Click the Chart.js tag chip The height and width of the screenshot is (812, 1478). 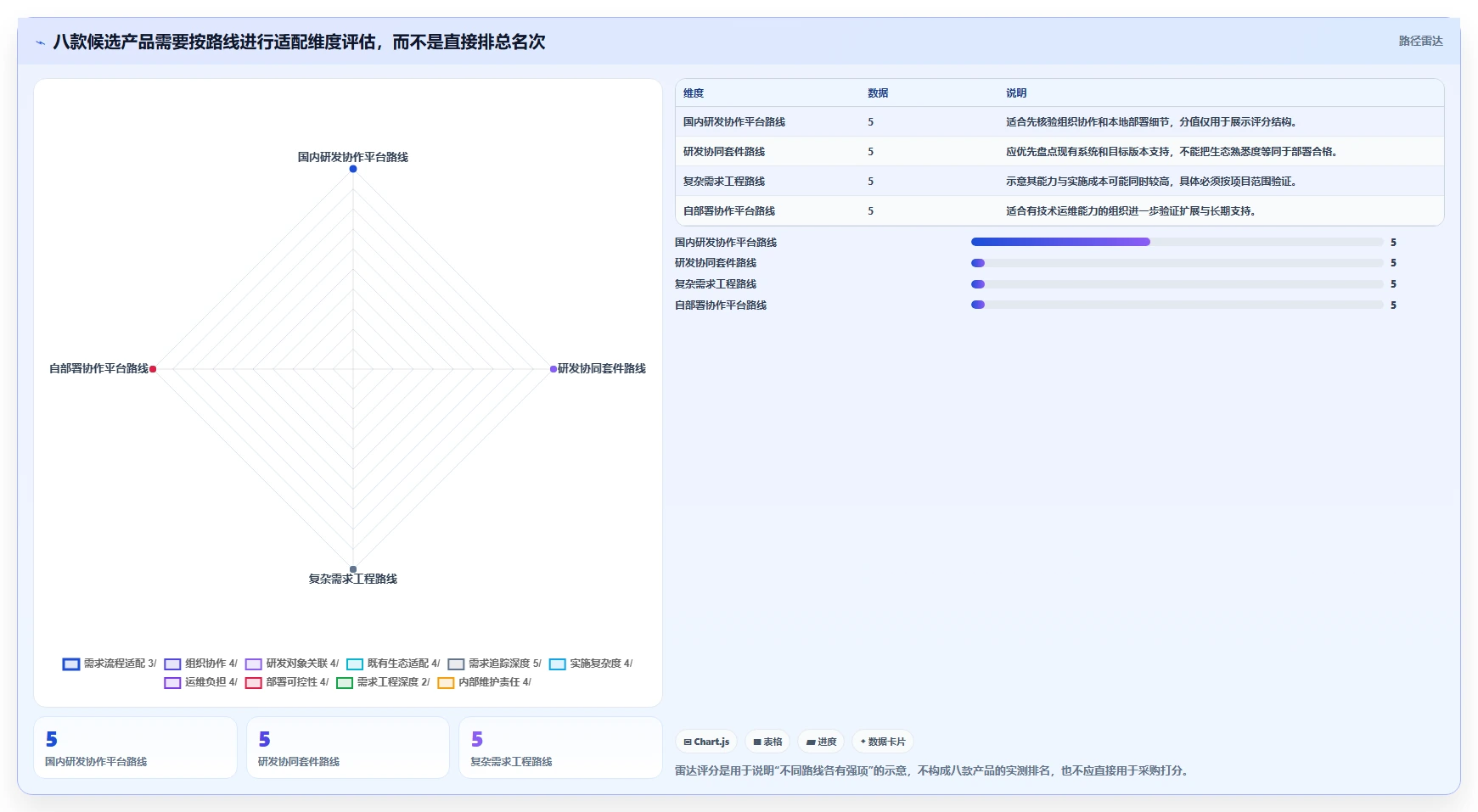click(706, 742)
